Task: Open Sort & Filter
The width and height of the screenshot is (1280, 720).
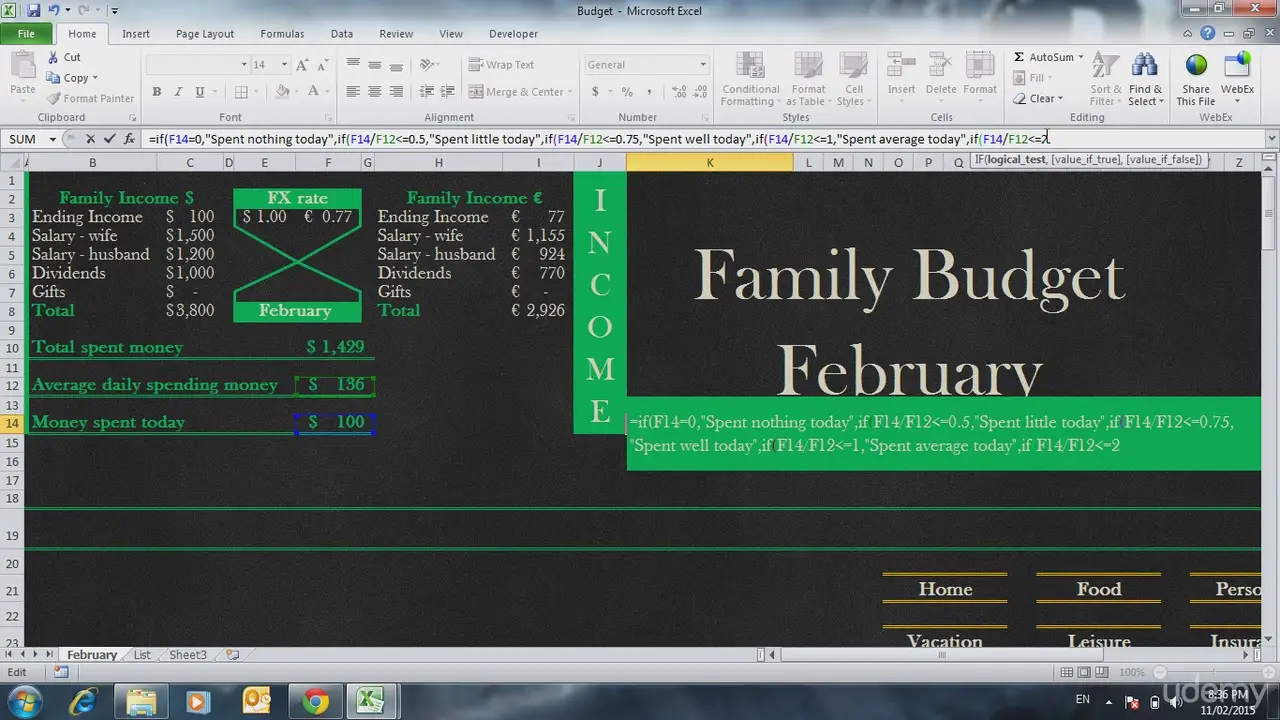Action: [x=1104, y=80]
